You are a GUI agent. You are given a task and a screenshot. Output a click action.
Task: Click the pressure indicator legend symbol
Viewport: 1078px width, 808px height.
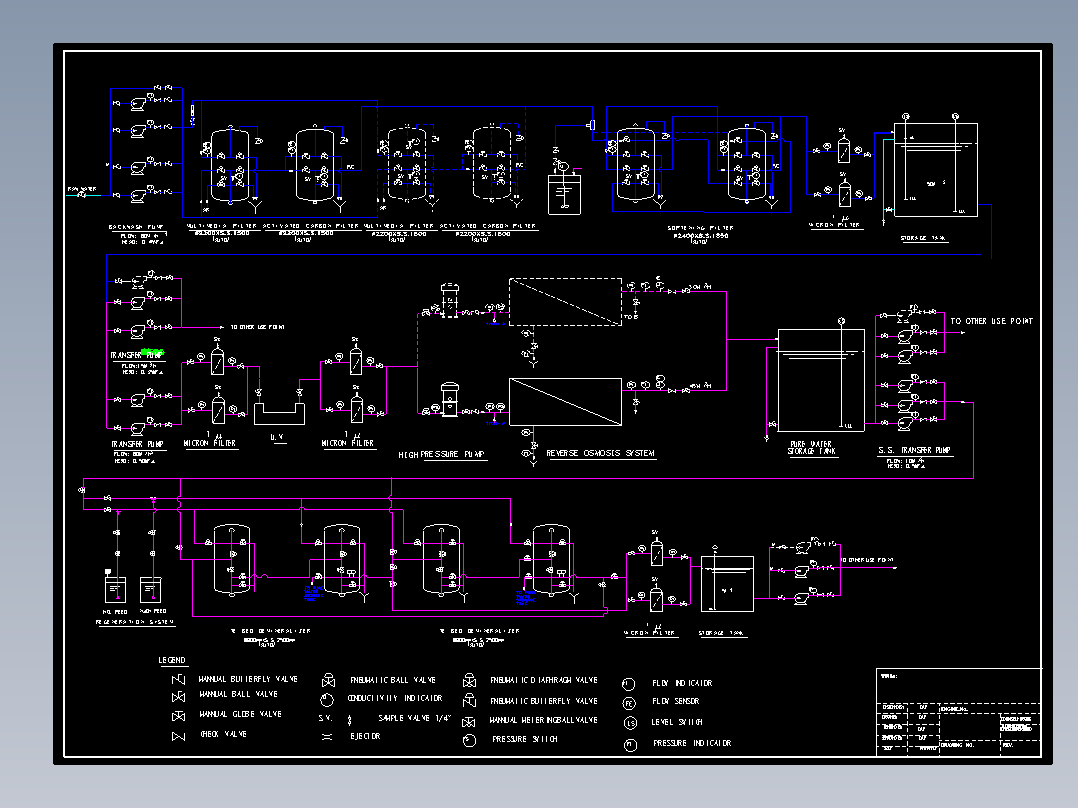click(x=630, y=745)
